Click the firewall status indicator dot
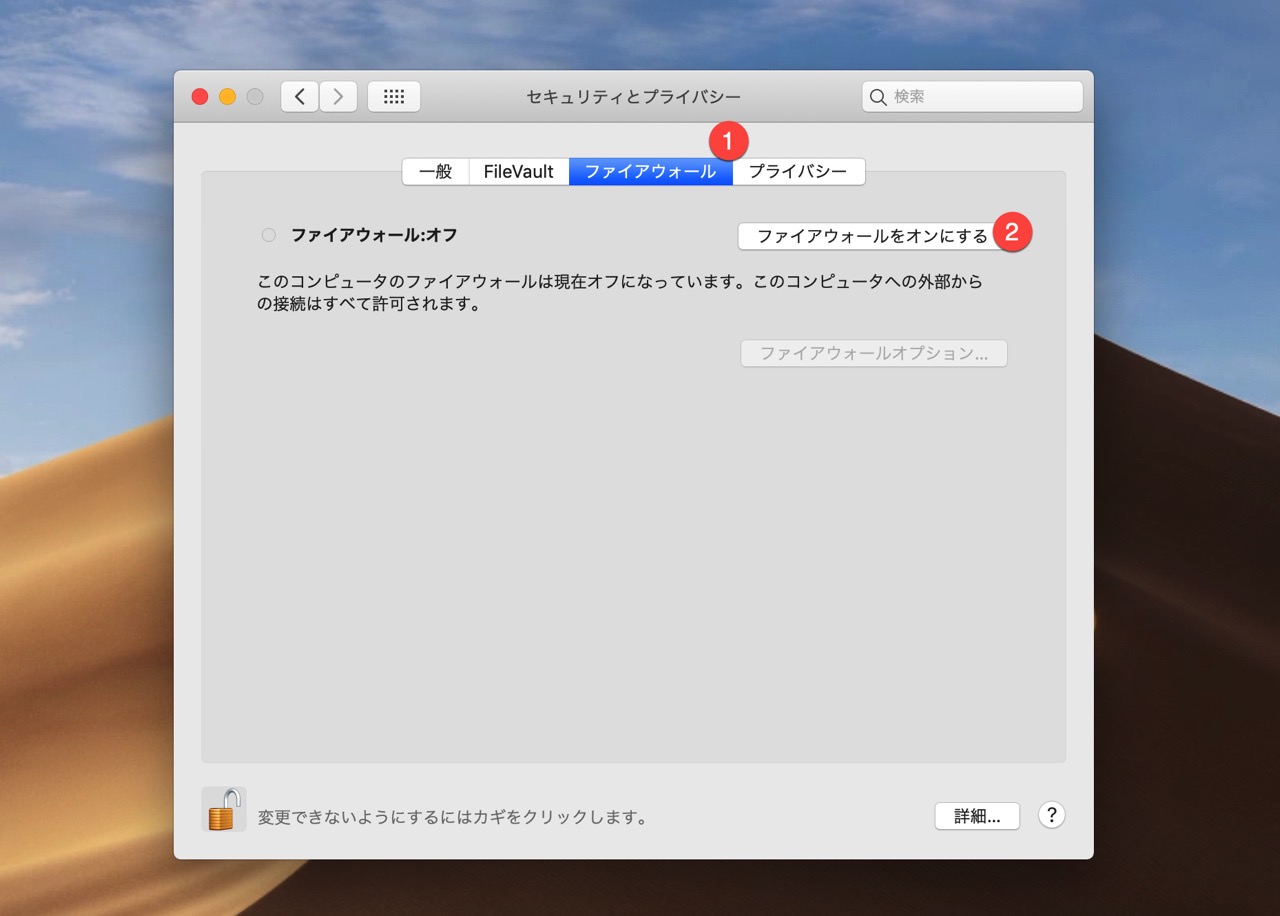The width and height of the screenshot is (1280, 916). pyautogui.click(x=268, y=235)
